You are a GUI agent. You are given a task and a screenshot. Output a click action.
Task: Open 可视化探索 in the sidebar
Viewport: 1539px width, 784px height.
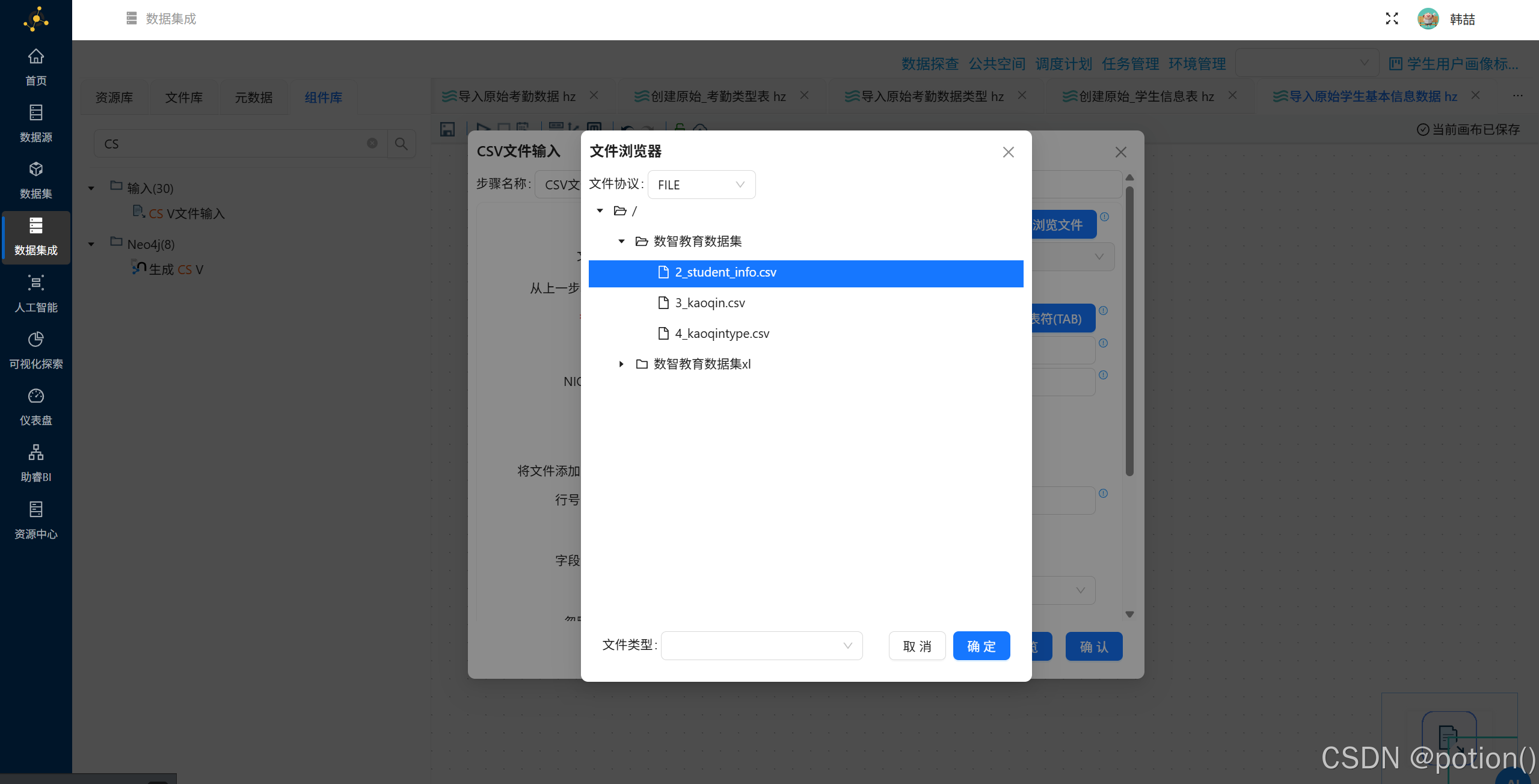[x=36, y=351]
